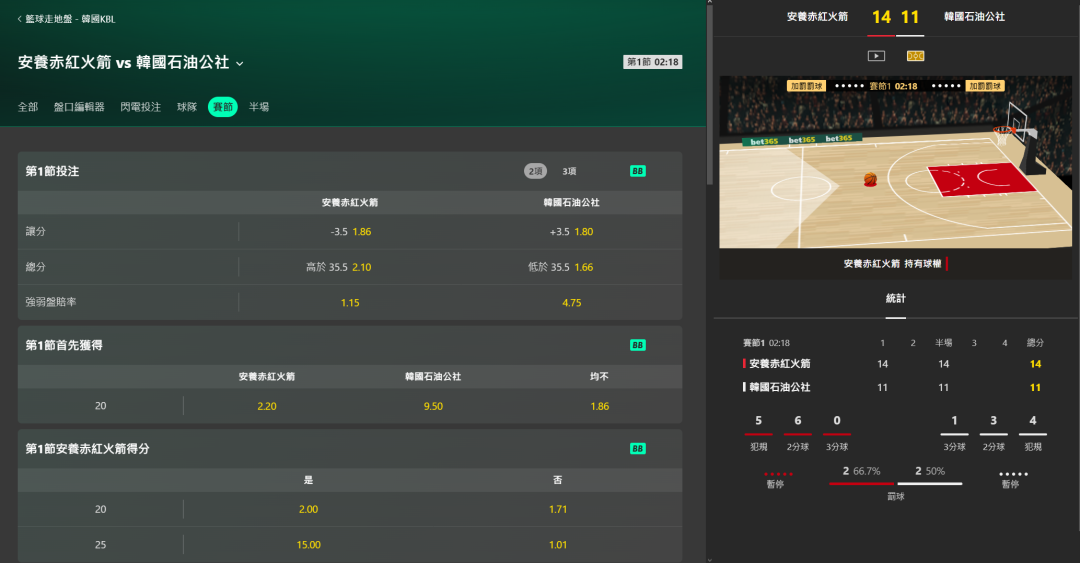The image size is (1080, 563).
Task: Select 否 for 25 points at 1.01
Action: point(558,544)
